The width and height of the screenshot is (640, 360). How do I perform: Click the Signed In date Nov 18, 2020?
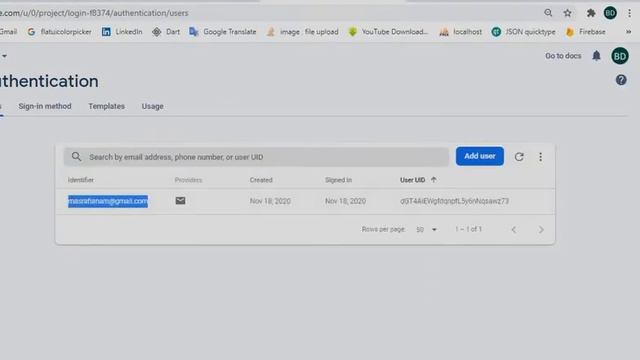point(345,201)
